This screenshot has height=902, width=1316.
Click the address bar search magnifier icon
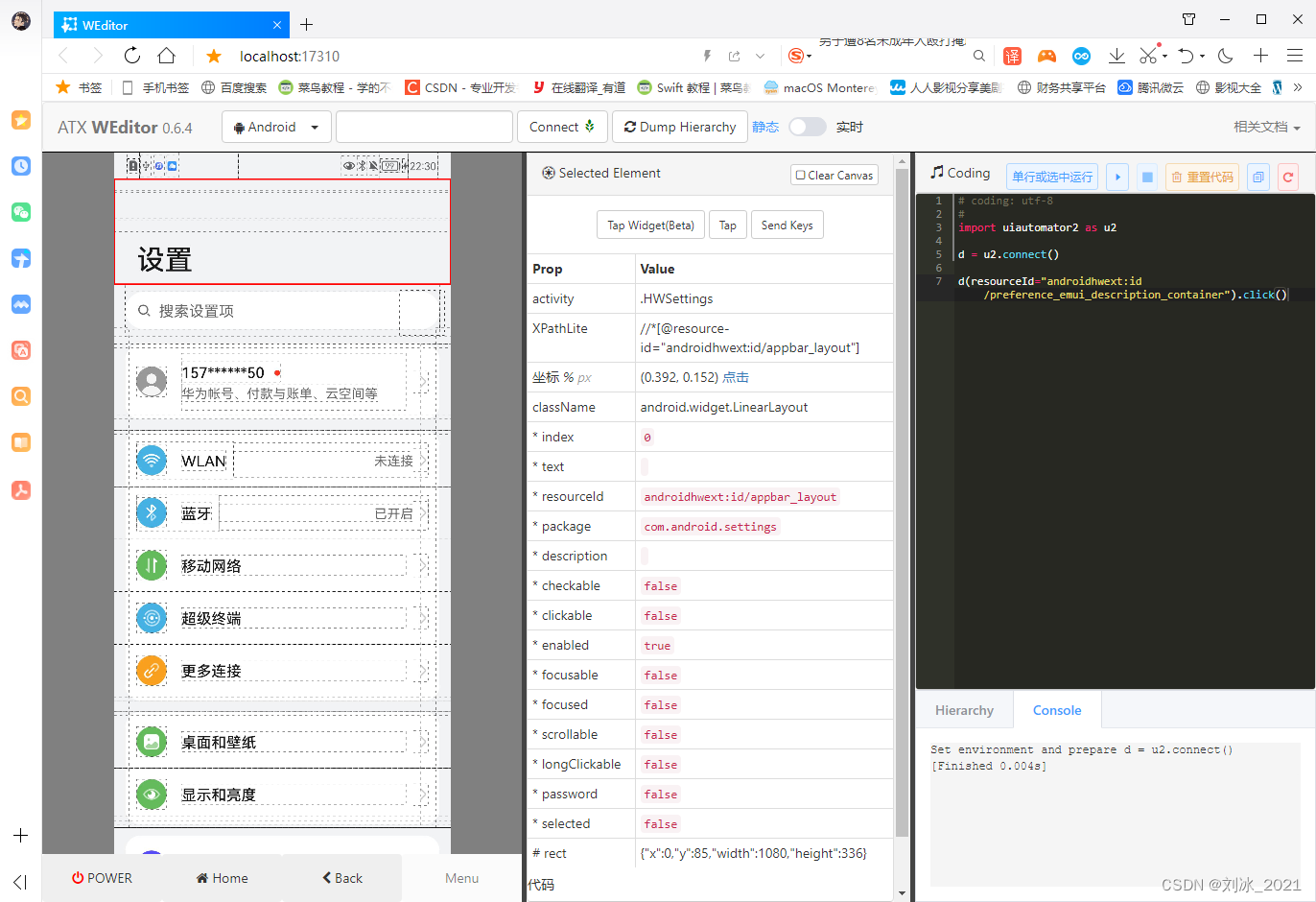tap(978, 56)
